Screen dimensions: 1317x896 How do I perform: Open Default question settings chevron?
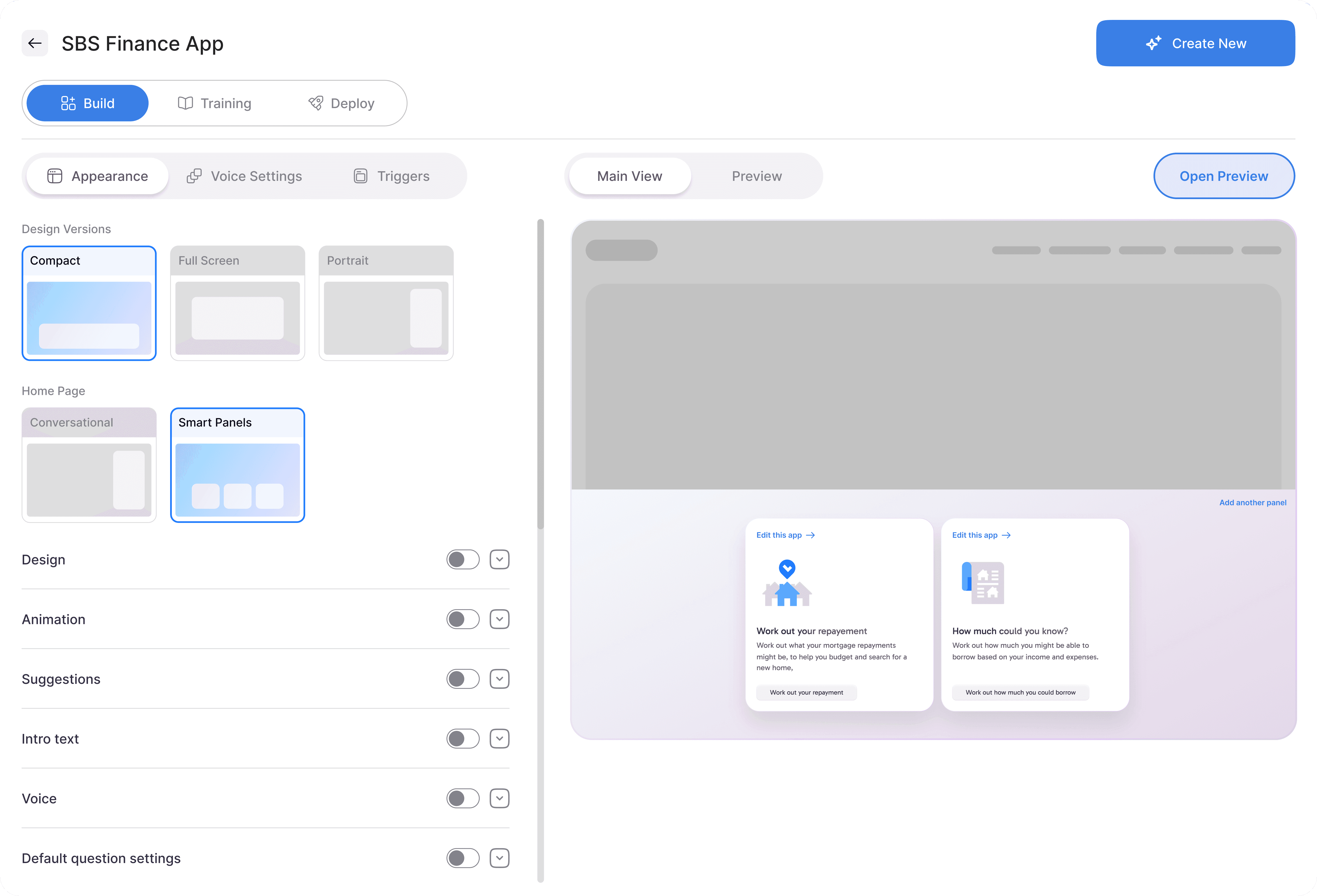click(499, 858)
